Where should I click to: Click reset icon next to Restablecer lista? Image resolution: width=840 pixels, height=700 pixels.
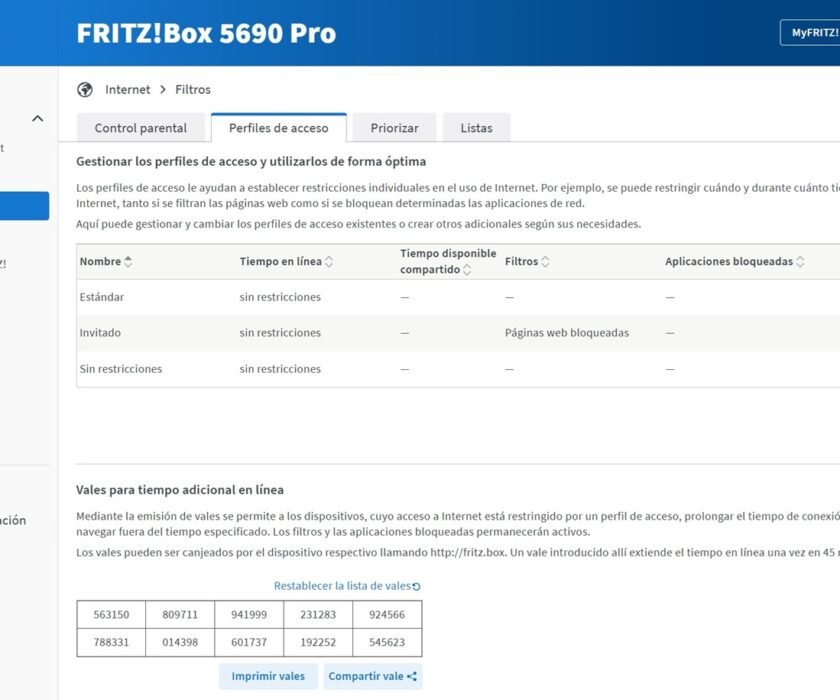click(417, 587)
